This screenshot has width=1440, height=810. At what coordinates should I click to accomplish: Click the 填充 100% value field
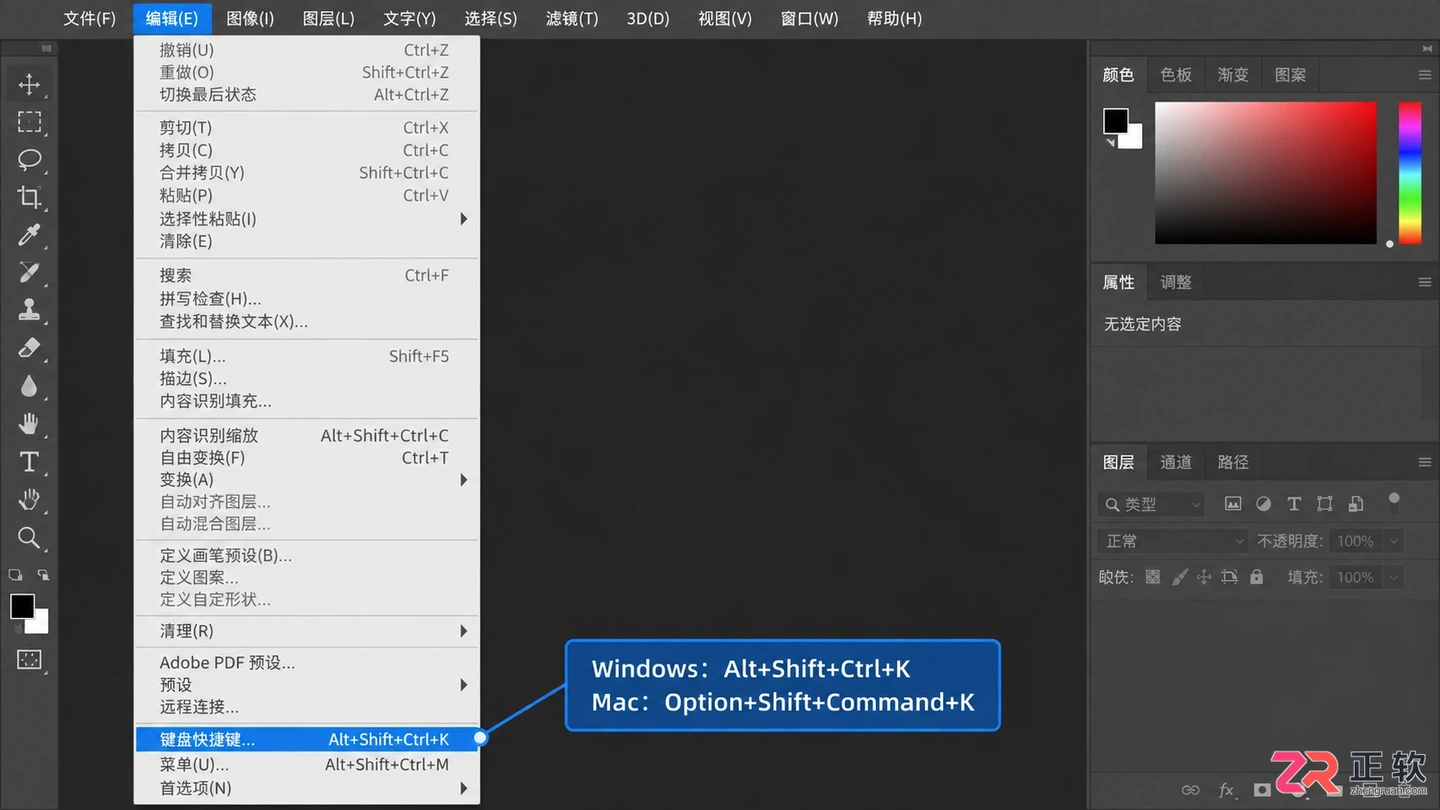(x=1358, y=577)
